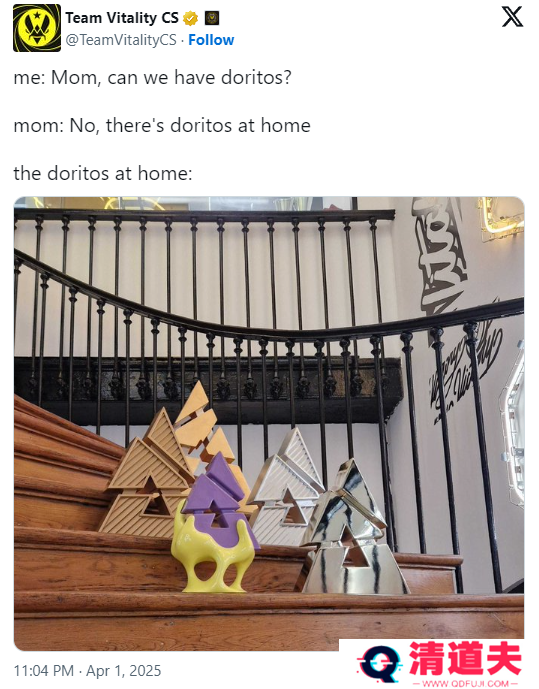Click the chrome mirrored trophy
This screenshot has width=539, height=689.
[352, 529]
